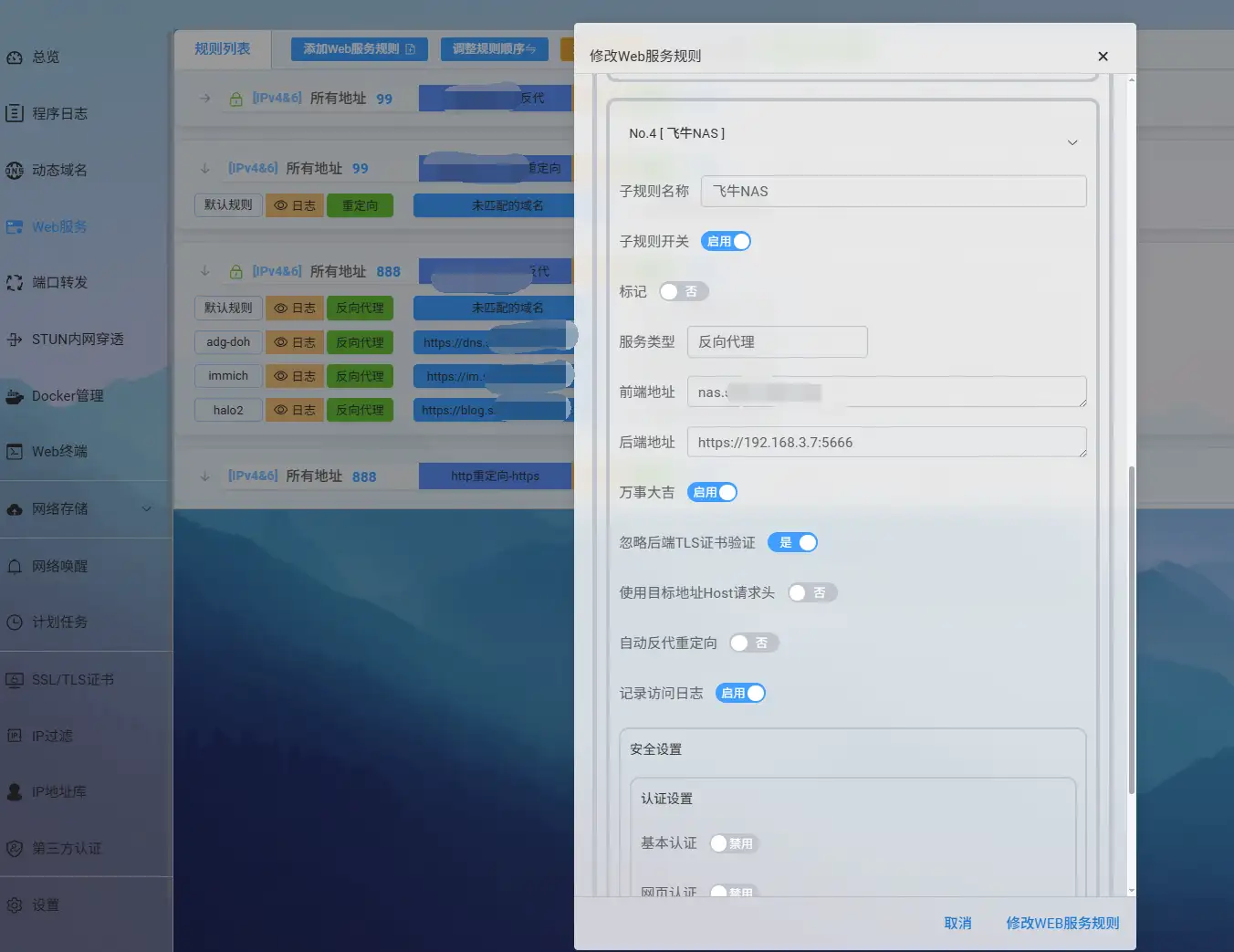Select Web服务 in the sidebar menu
The image size is (1234, 952).
pos(58,226)
